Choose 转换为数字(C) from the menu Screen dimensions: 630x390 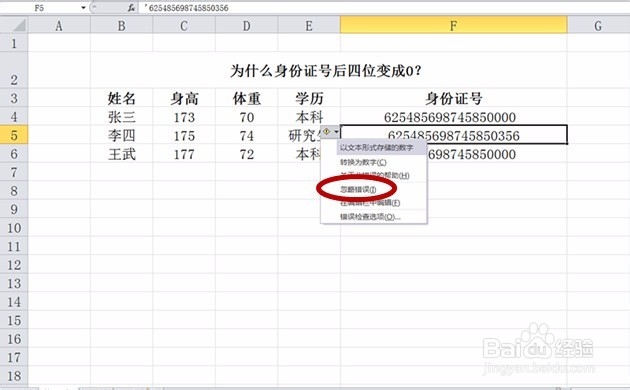click(363, 162)
